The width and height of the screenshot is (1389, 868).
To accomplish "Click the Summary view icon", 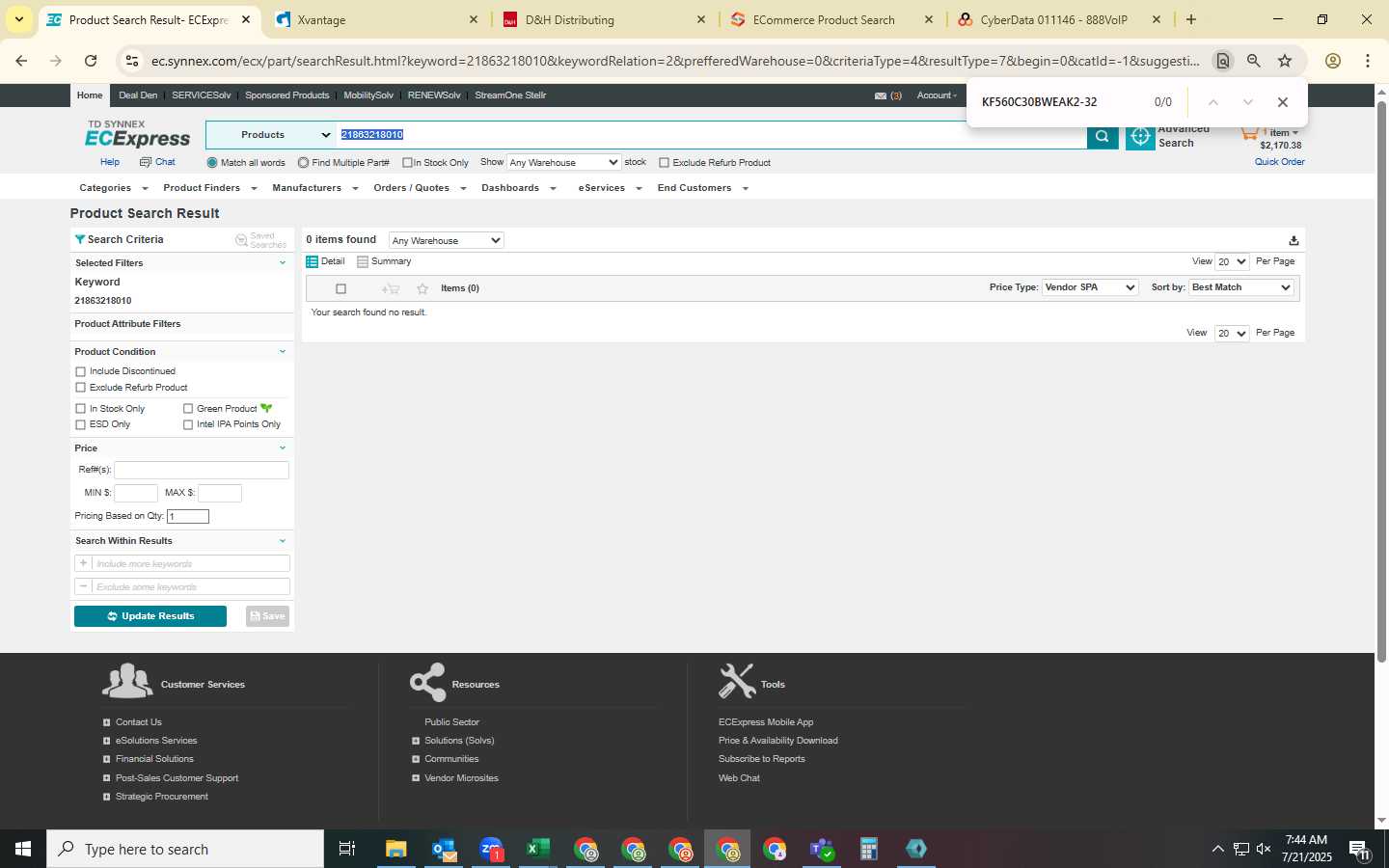I will pyautogui.click(x=363, y=261).
